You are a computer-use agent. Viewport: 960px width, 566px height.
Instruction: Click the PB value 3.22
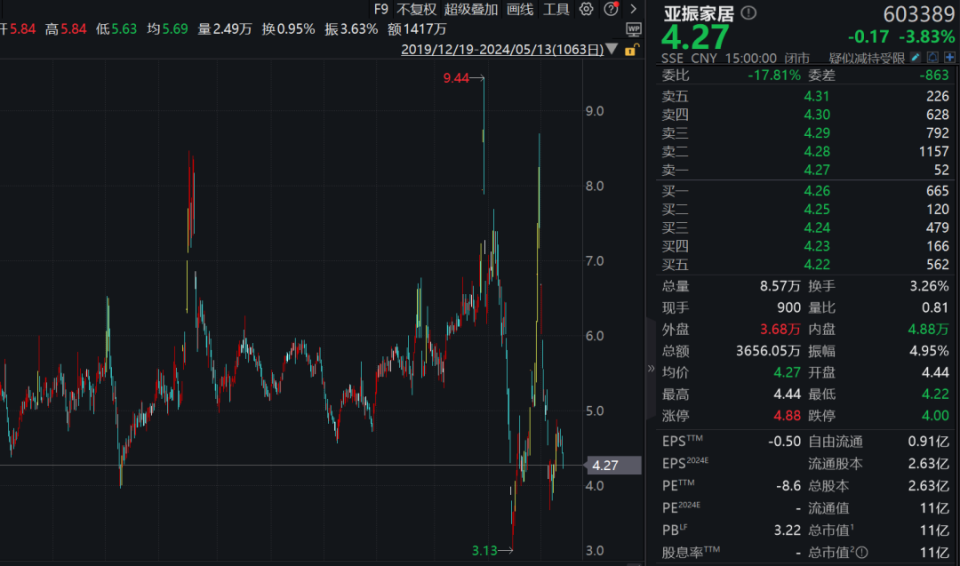coord(787,530)
